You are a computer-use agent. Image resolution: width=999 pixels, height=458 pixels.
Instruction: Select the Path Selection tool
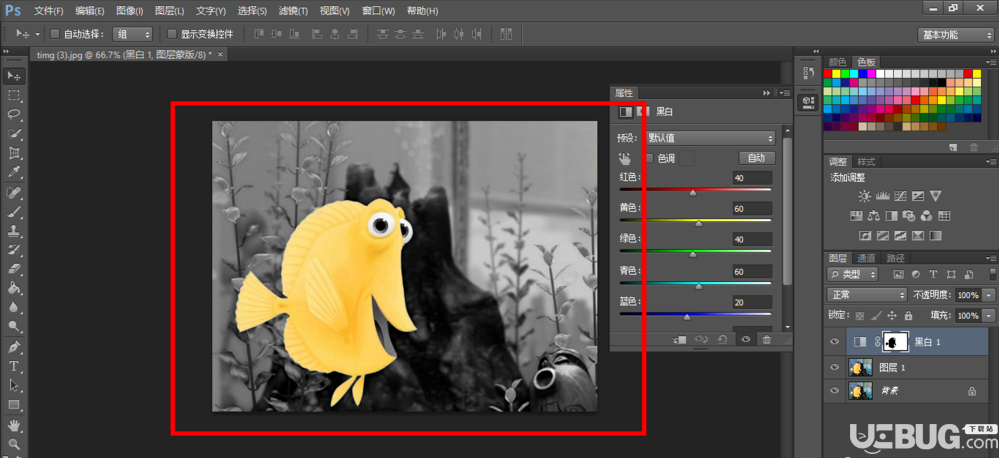pyautogui.click(x=13, y=385)
